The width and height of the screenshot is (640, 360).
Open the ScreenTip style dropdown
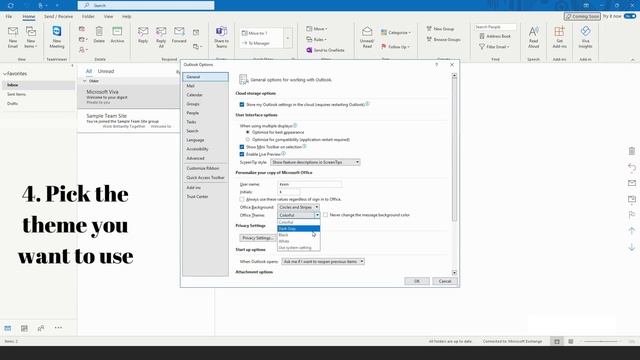[x=315, y=162]
